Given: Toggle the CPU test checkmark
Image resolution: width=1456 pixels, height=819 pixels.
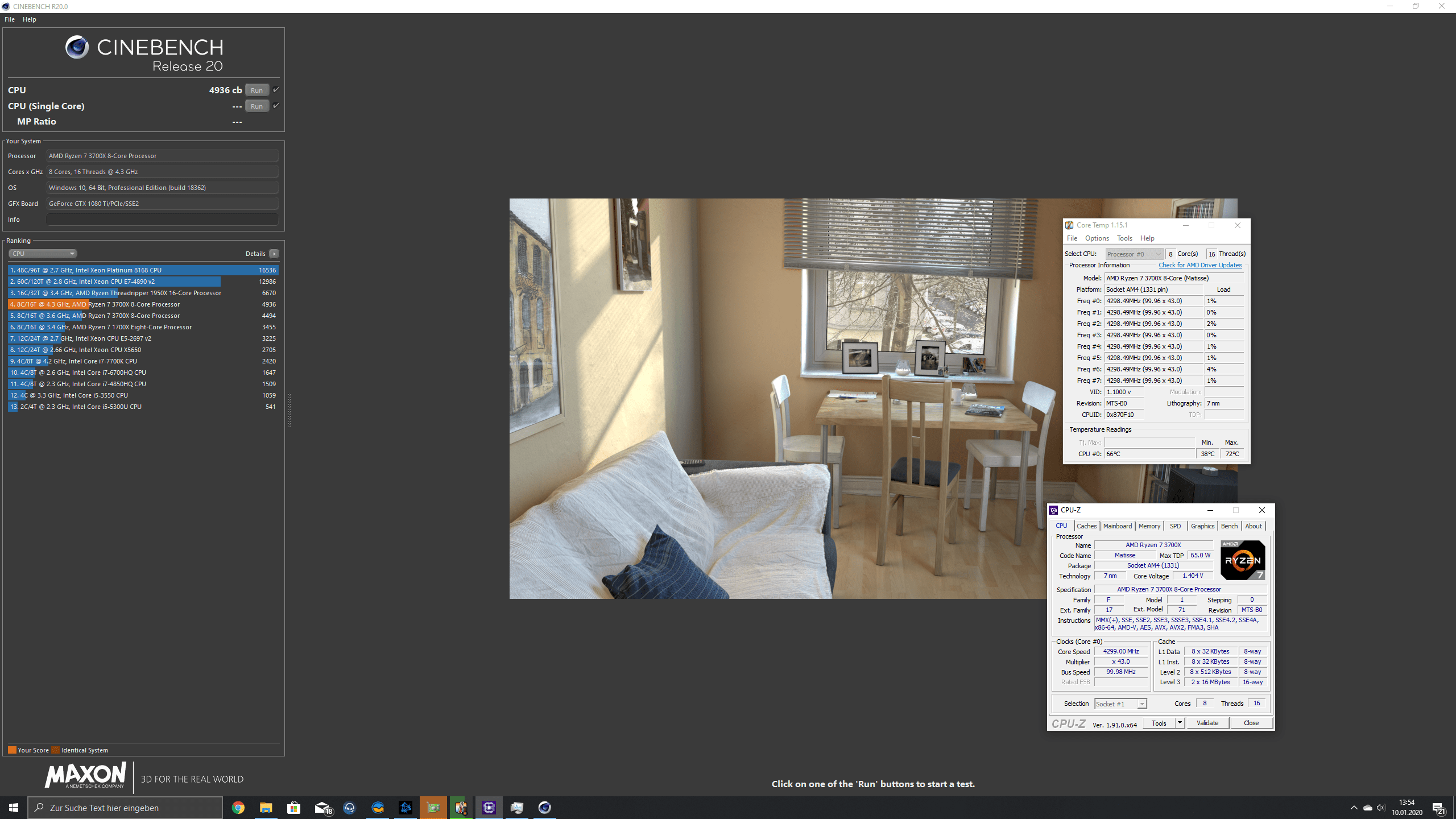Looking at the screenshot, I should point(276,90).
